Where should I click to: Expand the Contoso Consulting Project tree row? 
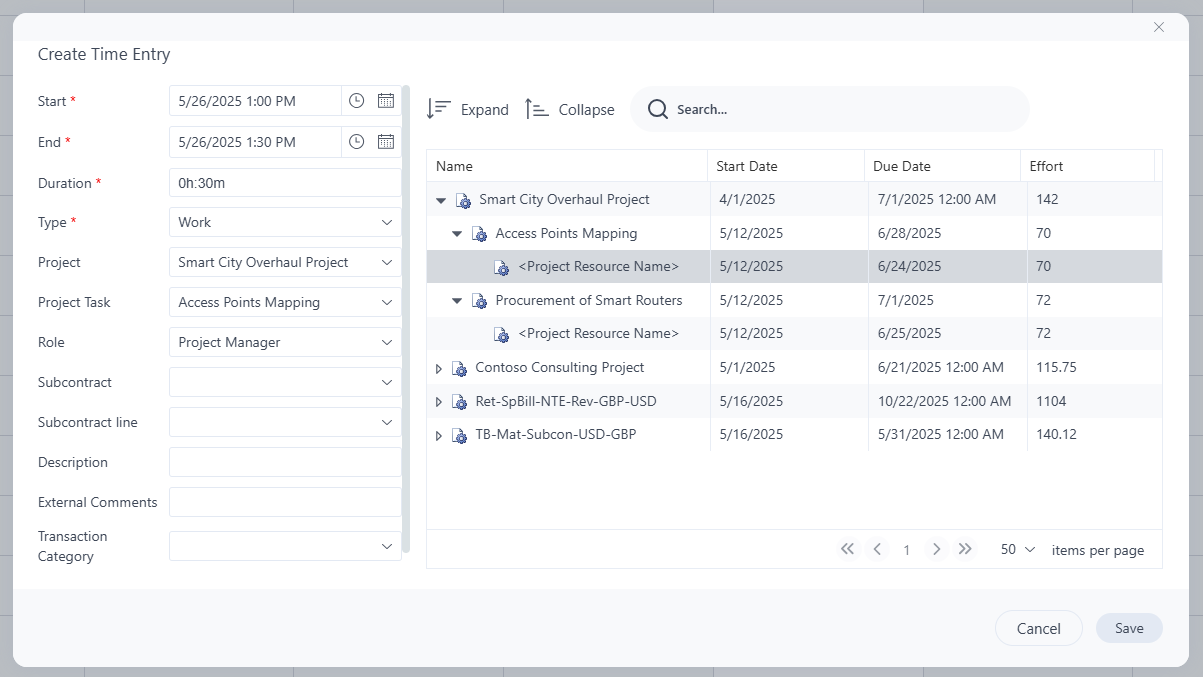[x=438, y=367]
